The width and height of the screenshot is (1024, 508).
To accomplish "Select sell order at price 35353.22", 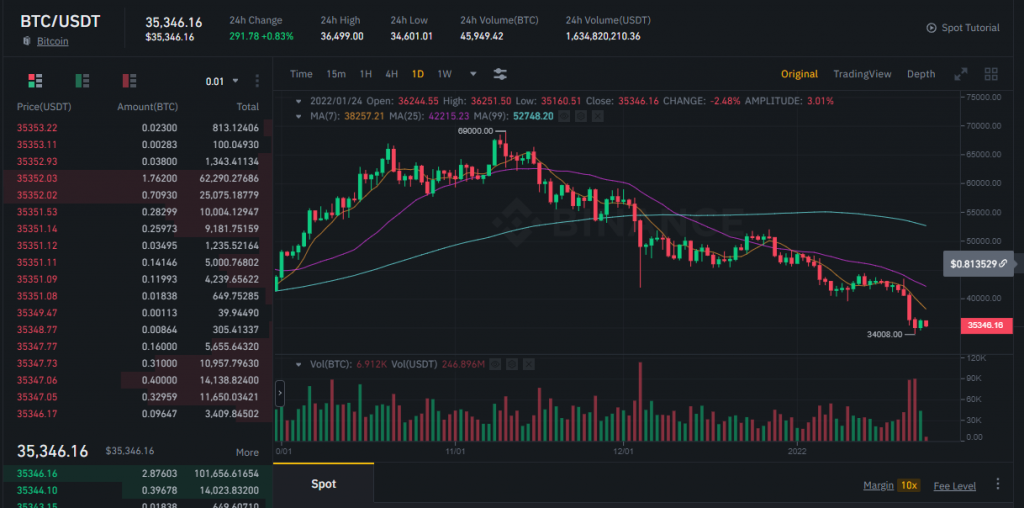I will point(137,128).
